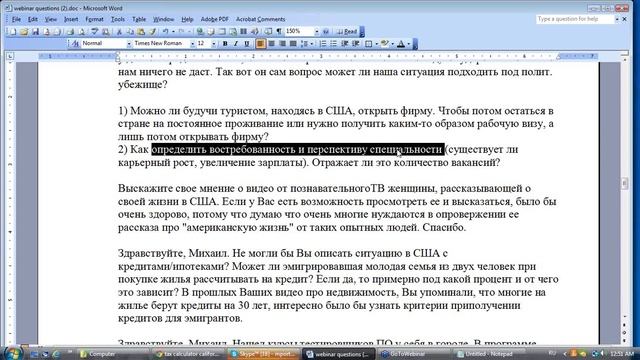The width and height of the screenshot is (640, 360).
Task: Open the Format menu
Action: point(94,19)
